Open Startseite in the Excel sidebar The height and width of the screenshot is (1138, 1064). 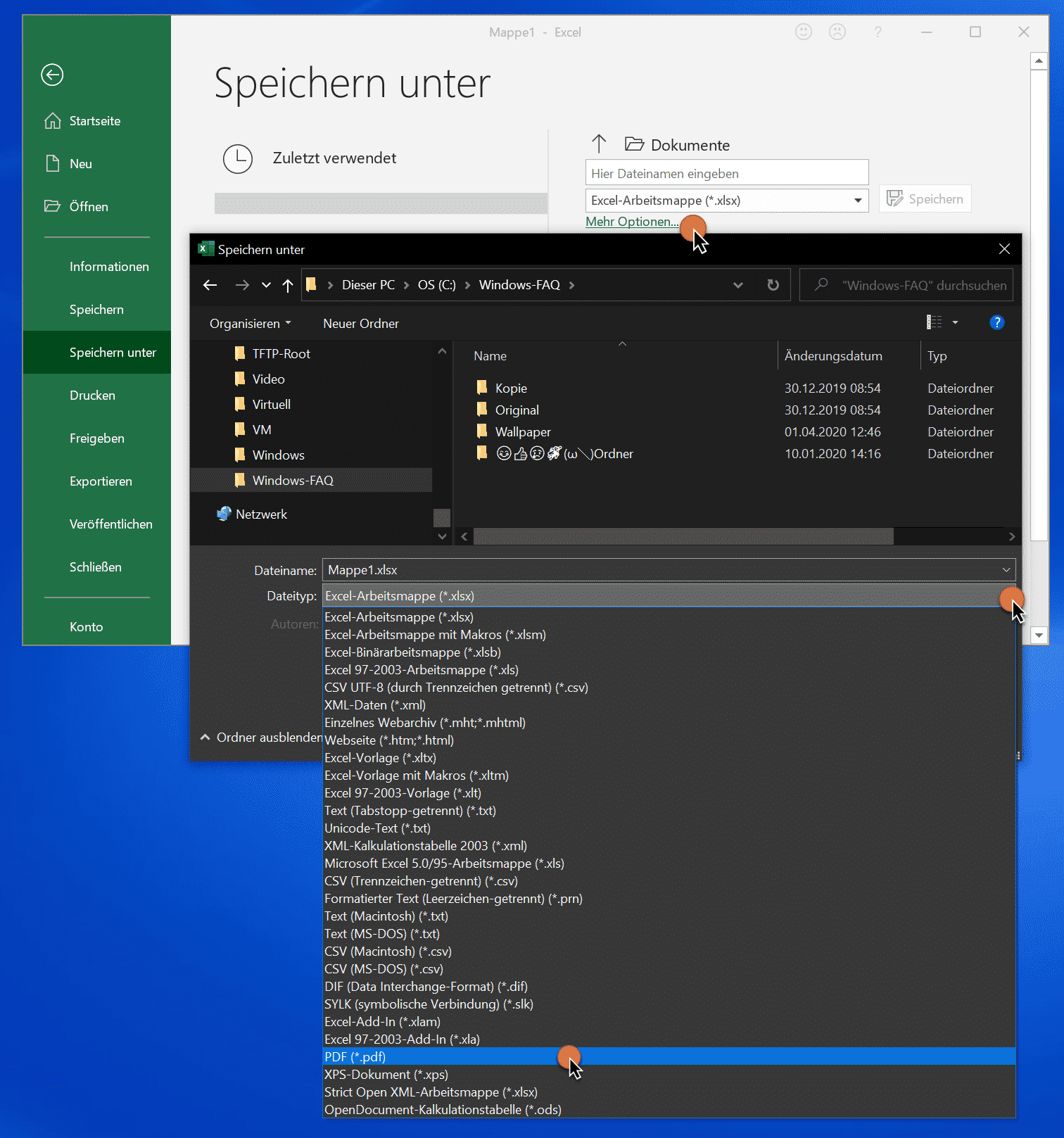(82, 121)
